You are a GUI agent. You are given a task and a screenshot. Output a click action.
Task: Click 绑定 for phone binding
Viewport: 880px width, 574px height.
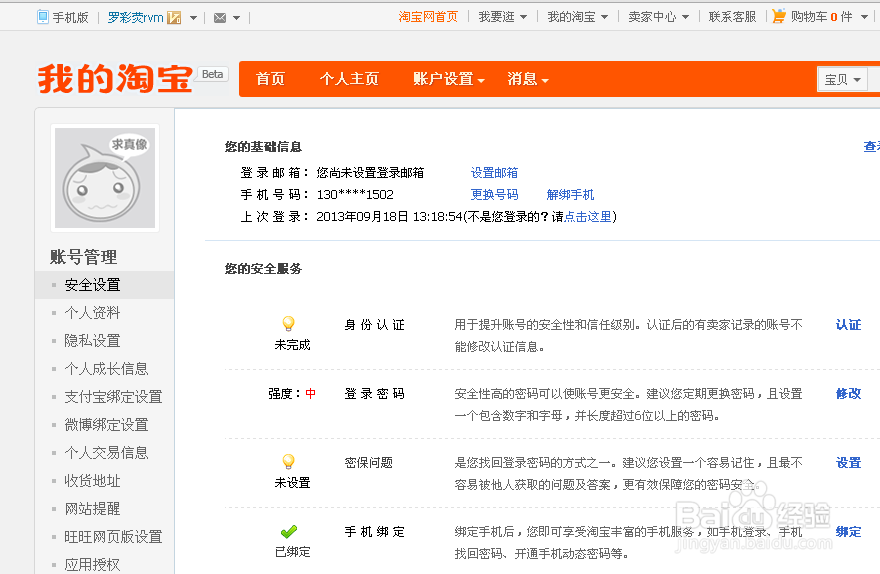(x=848, y=532)
